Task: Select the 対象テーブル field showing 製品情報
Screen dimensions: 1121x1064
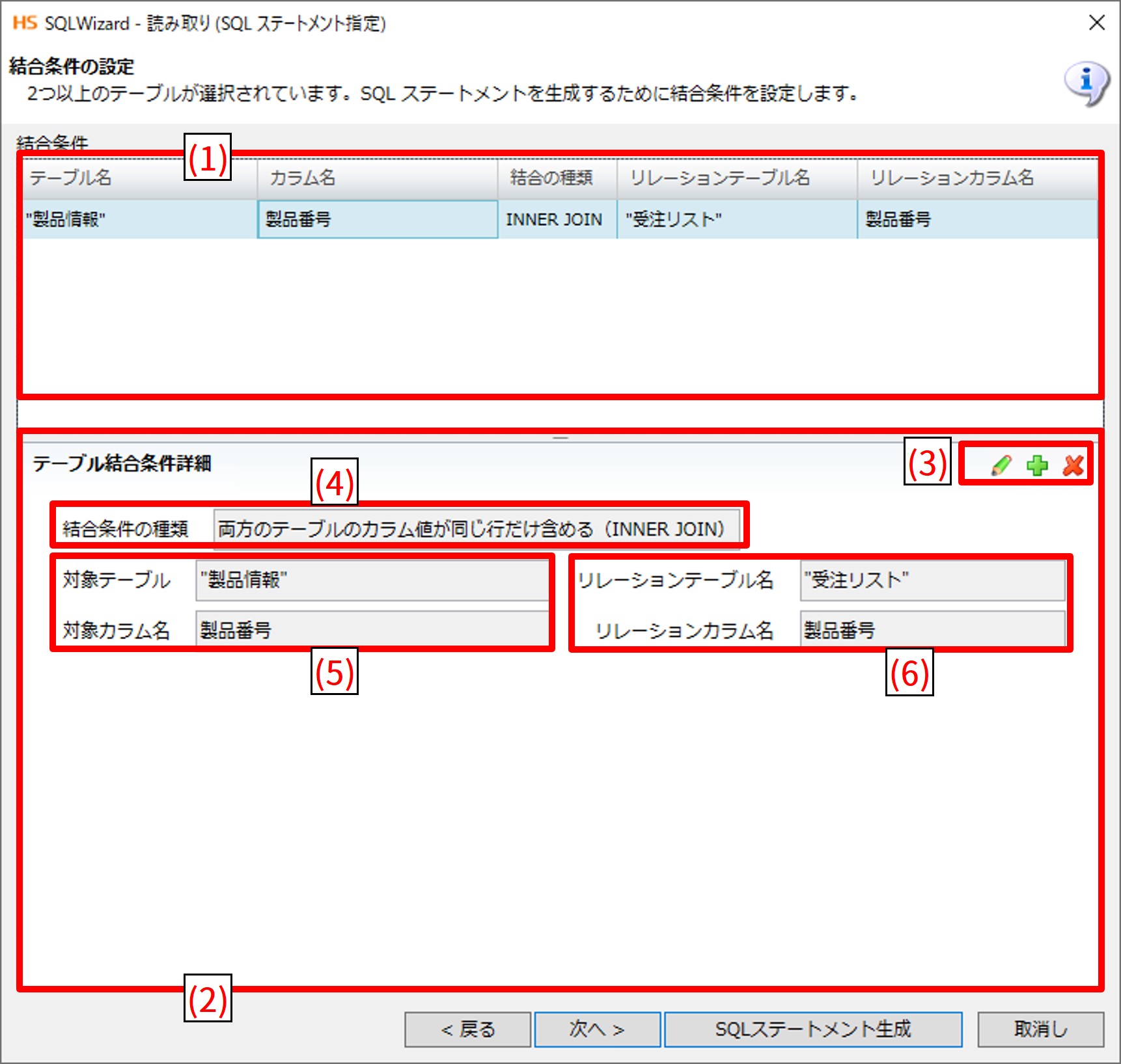Action: 371,579
